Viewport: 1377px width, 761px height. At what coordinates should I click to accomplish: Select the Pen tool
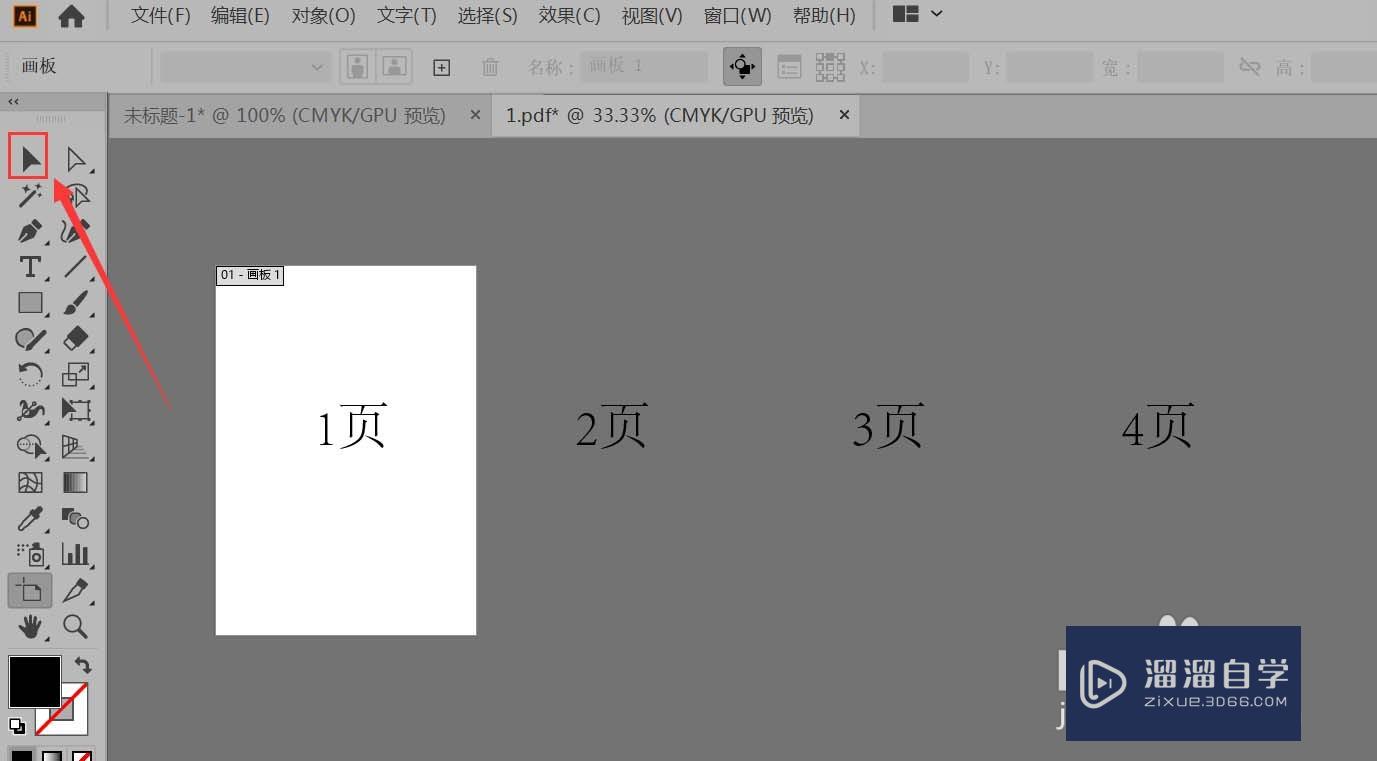(30, 231)
